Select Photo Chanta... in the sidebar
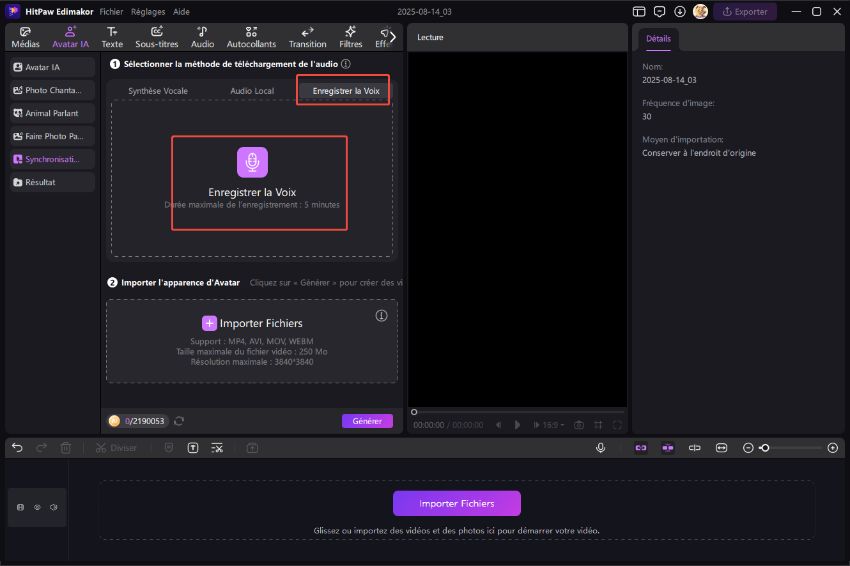This screenshot has width=850, height=566. tap(51, 90)
